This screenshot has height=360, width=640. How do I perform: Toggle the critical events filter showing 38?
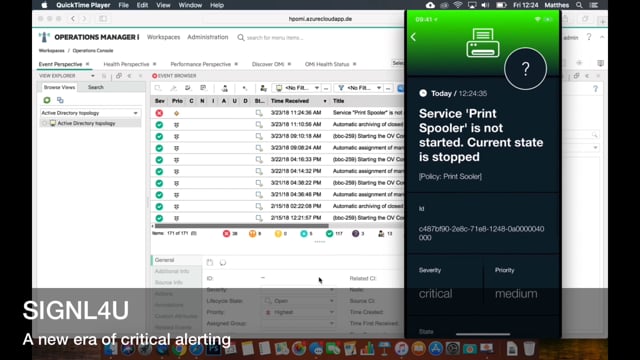click(x=230, y=233)
